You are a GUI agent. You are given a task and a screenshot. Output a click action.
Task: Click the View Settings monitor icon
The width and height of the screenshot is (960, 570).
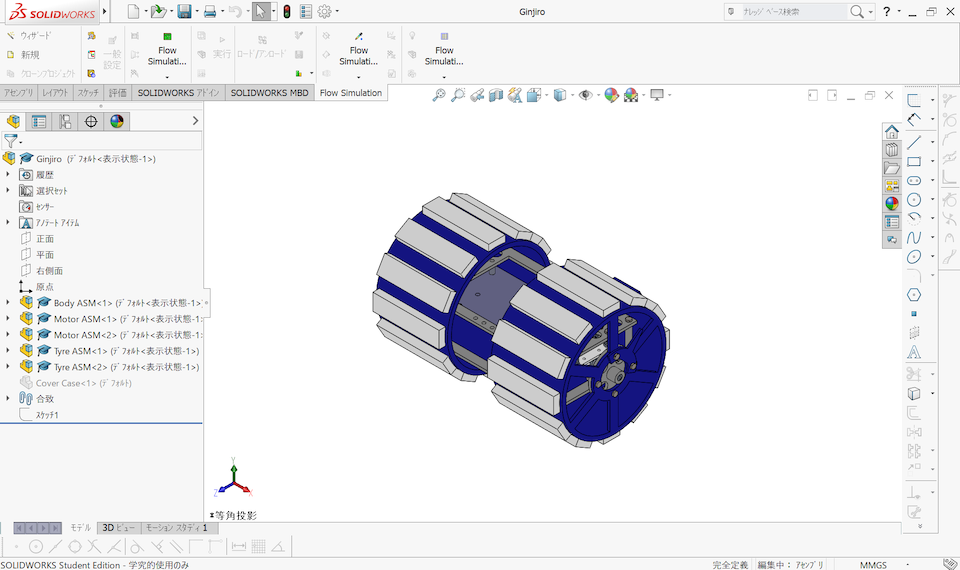[657, 95]
